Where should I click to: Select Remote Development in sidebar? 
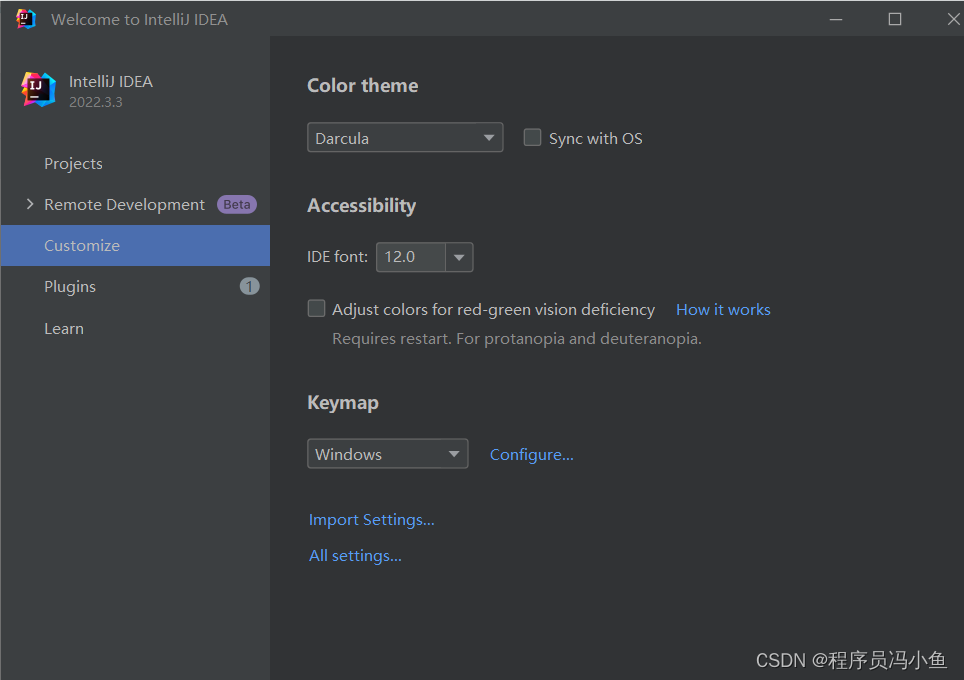124,204
